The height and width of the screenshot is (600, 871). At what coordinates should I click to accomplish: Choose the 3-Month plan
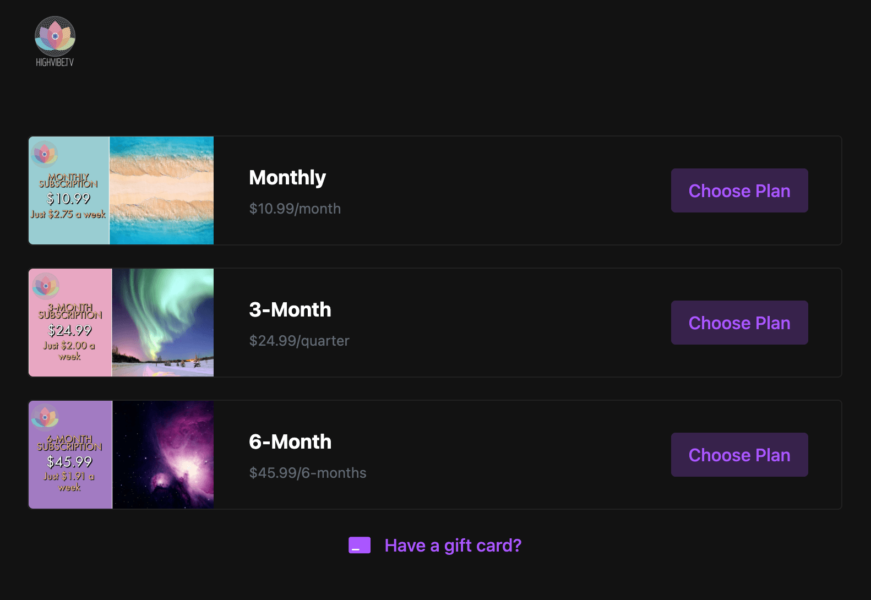[739, 323]
